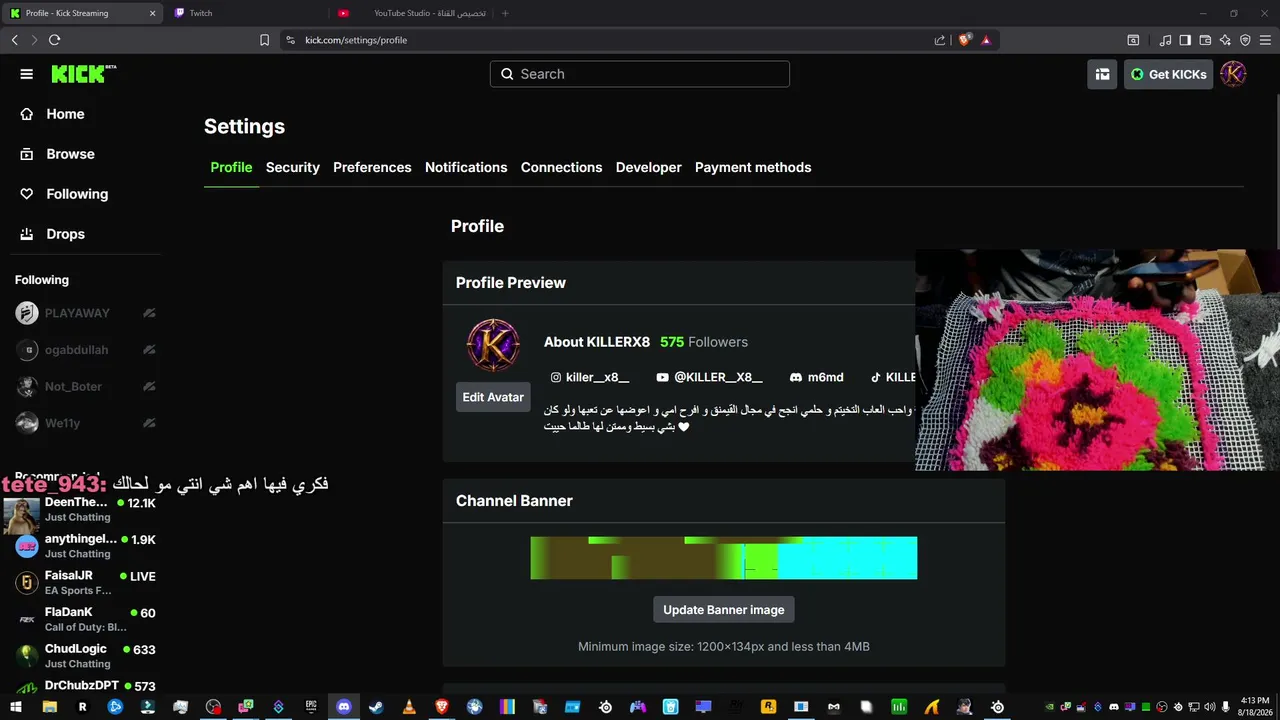This screenshot has width=1280, height=720.
Task: Open ogabdullah channel in Following list
Action: 85,350
